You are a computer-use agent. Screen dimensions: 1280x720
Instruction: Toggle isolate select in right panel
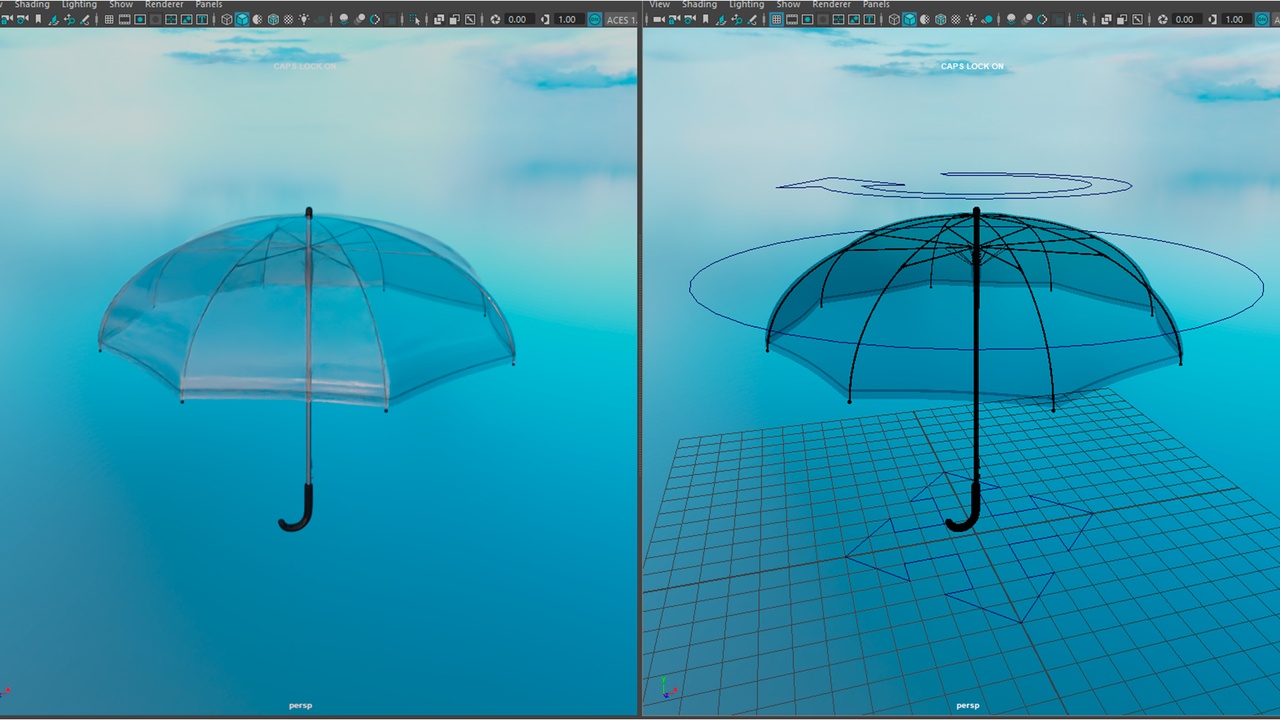click(1082, 19)
